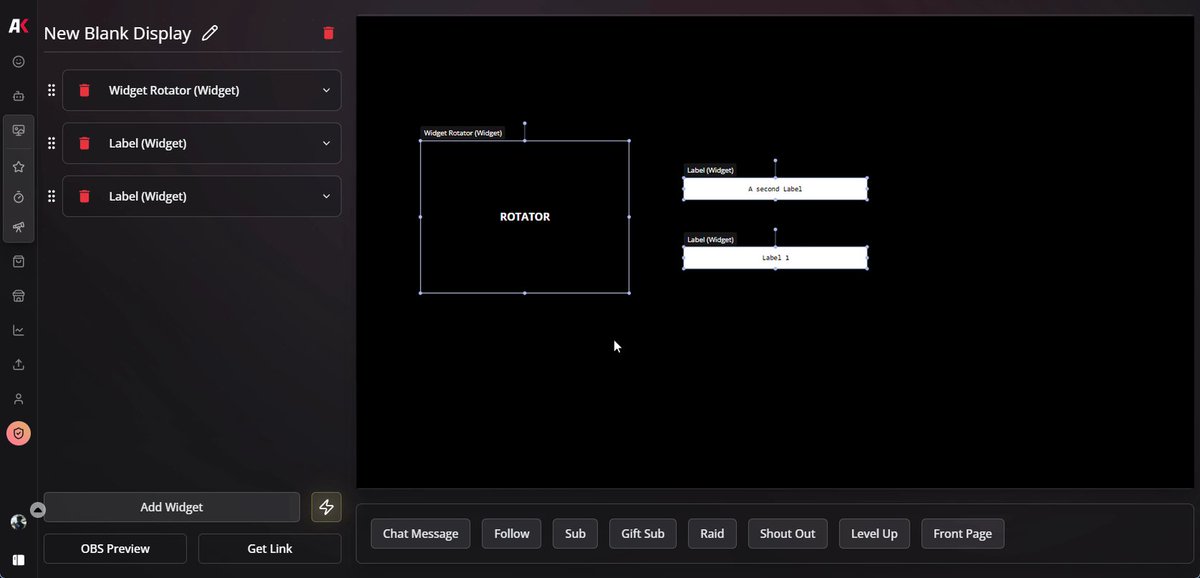Delete the Widget Rotator widget
The height and width of the screenshot is (578, 1200).
click(x=85, y=90)
